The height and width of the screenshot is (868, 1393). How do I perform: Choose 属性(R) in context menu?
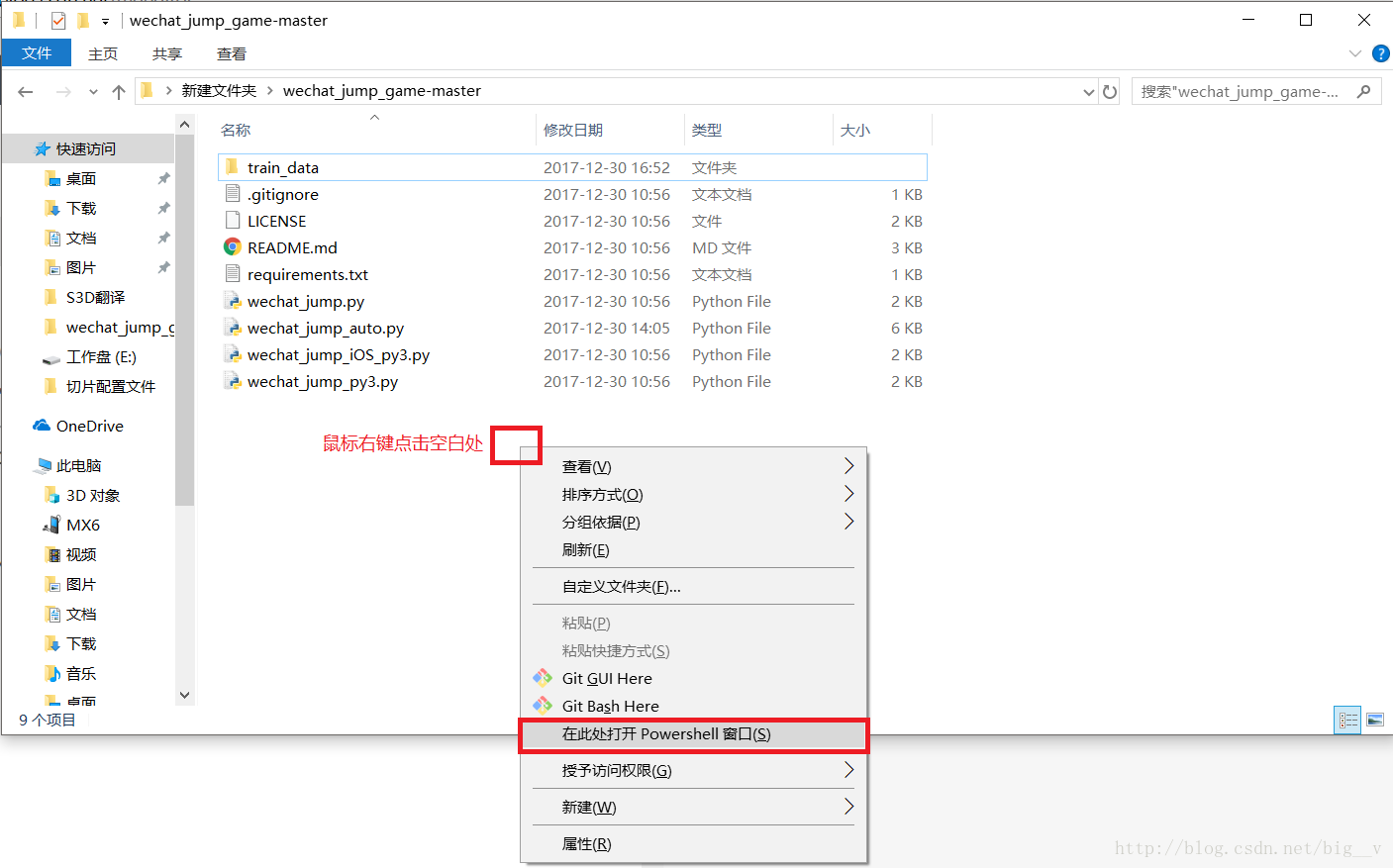pos(693,843)
